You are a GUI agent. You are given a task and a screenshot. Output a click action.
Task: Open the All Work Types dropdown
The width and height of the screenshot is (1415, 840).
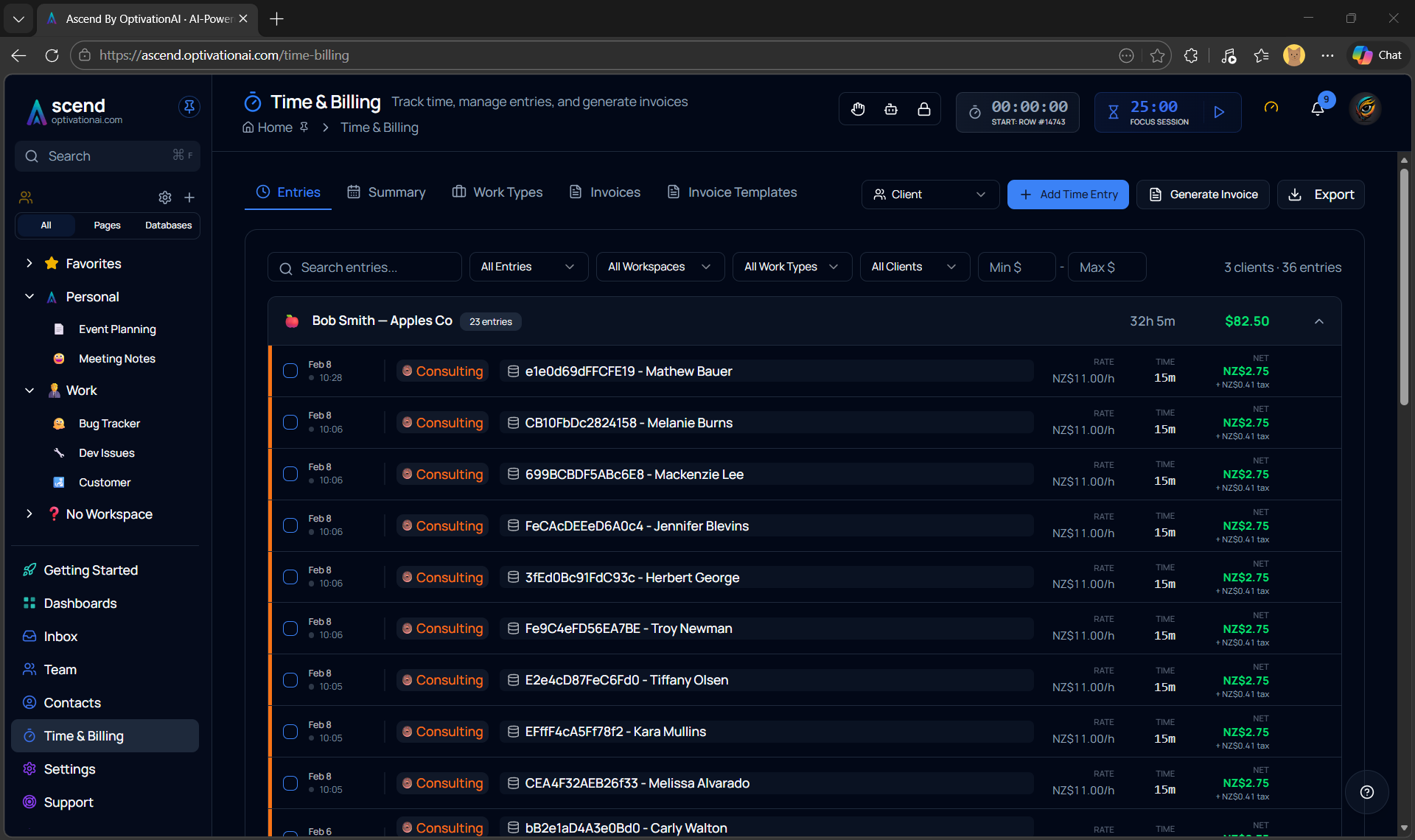pyautogui.click(x=792, y=267)
